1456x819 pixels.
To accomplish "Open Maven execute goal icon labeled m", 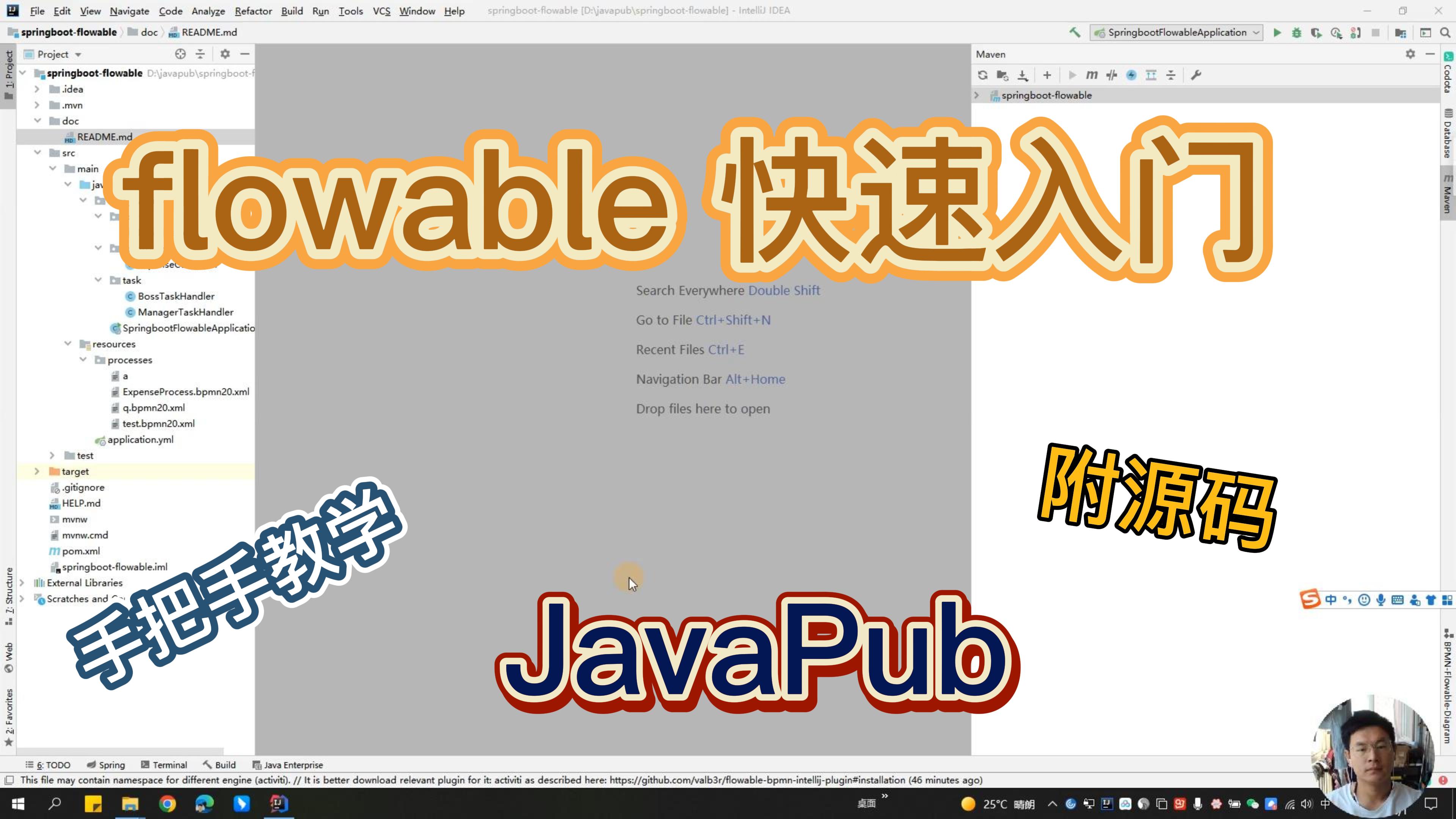I will (x=1092, y=75).
